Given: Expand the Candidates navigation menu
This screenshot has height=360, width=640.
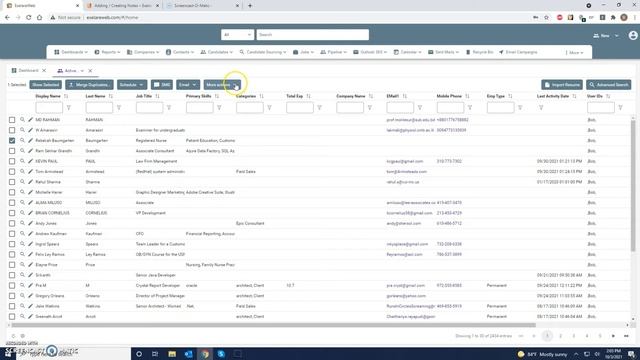Looking at the screenshot, I should (216, 52).
